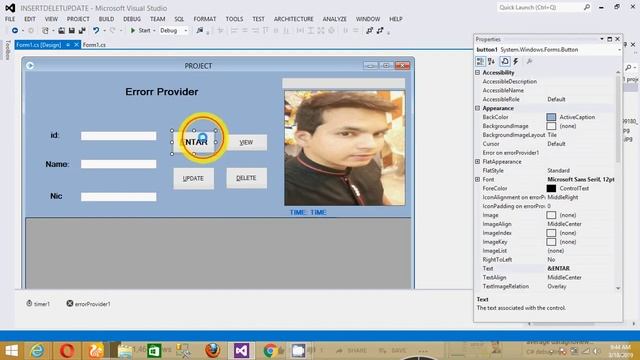
Task: Expand the Font property
Action: [478, 179]
